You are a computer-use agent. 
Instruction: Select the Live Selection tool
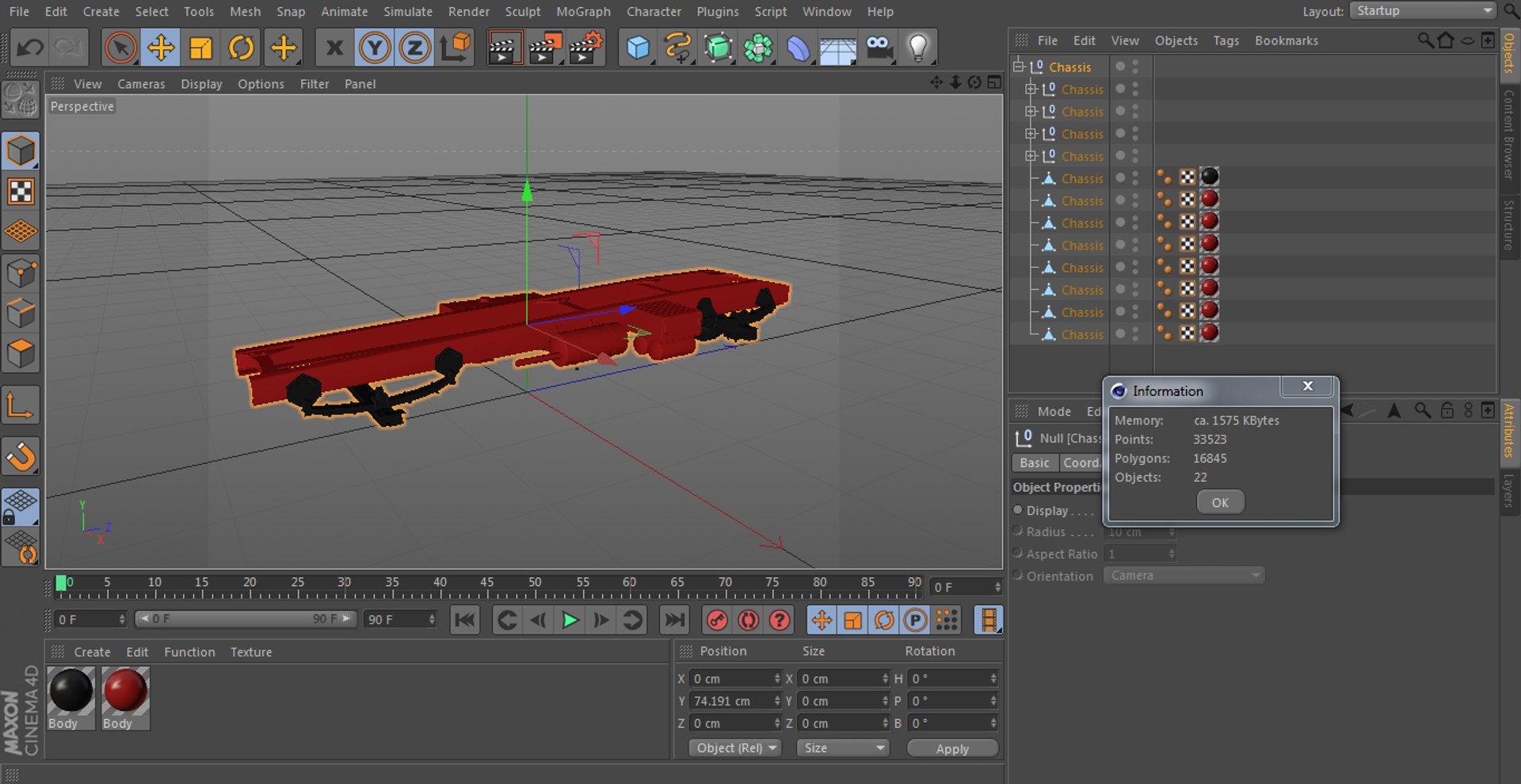(120, 48)
